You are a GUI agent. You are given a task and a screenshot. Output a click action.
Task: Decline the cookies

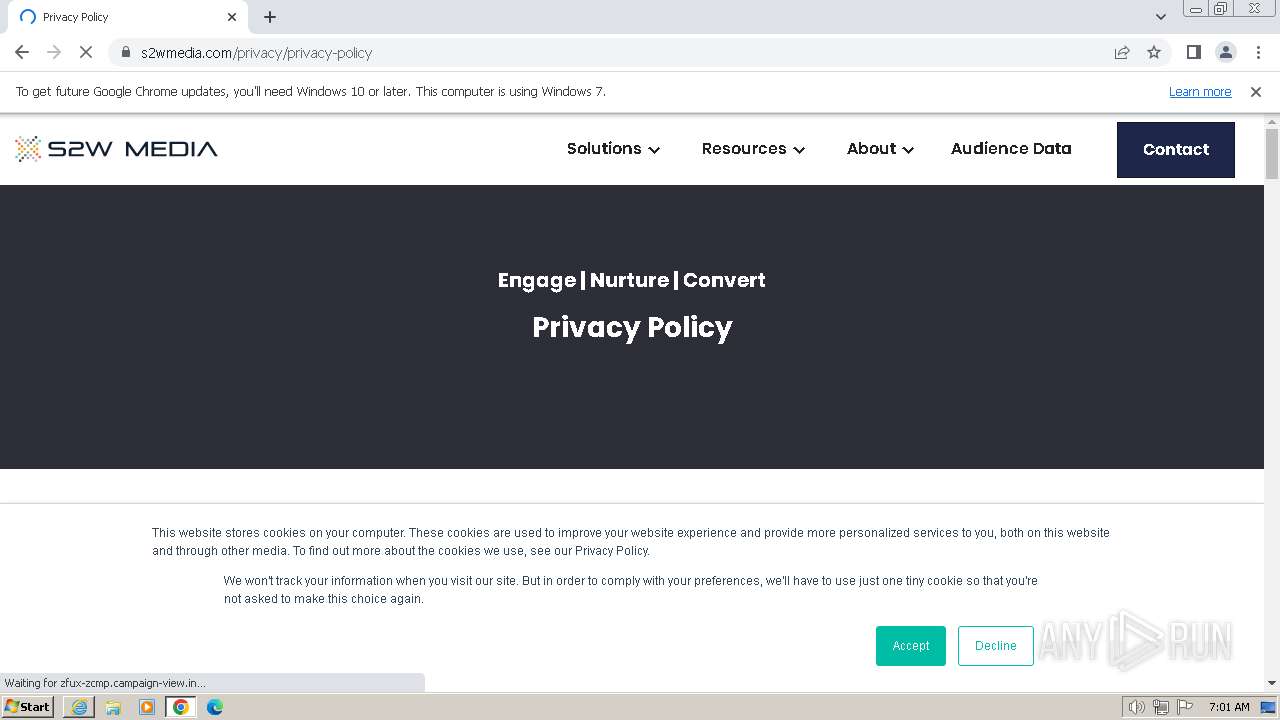996,646
